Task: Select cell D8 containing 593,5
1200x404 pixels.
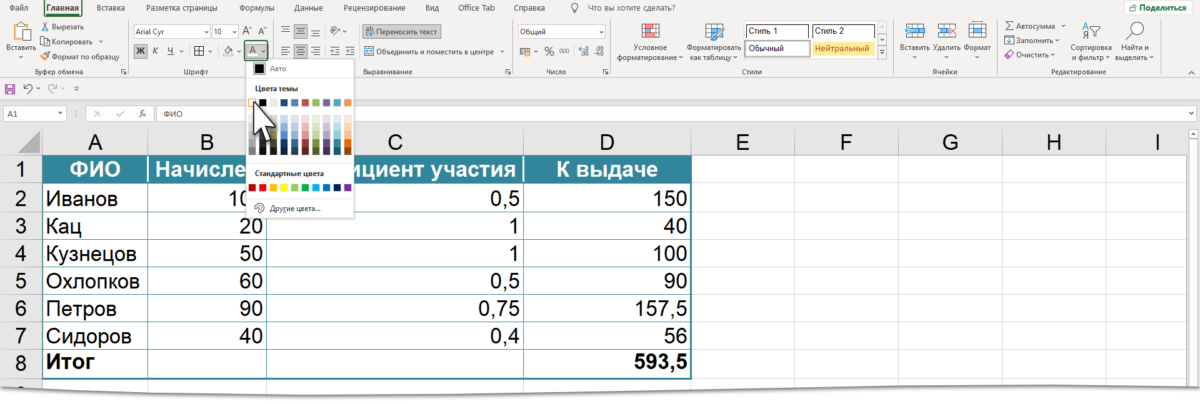Action: [x=606, y=362]
